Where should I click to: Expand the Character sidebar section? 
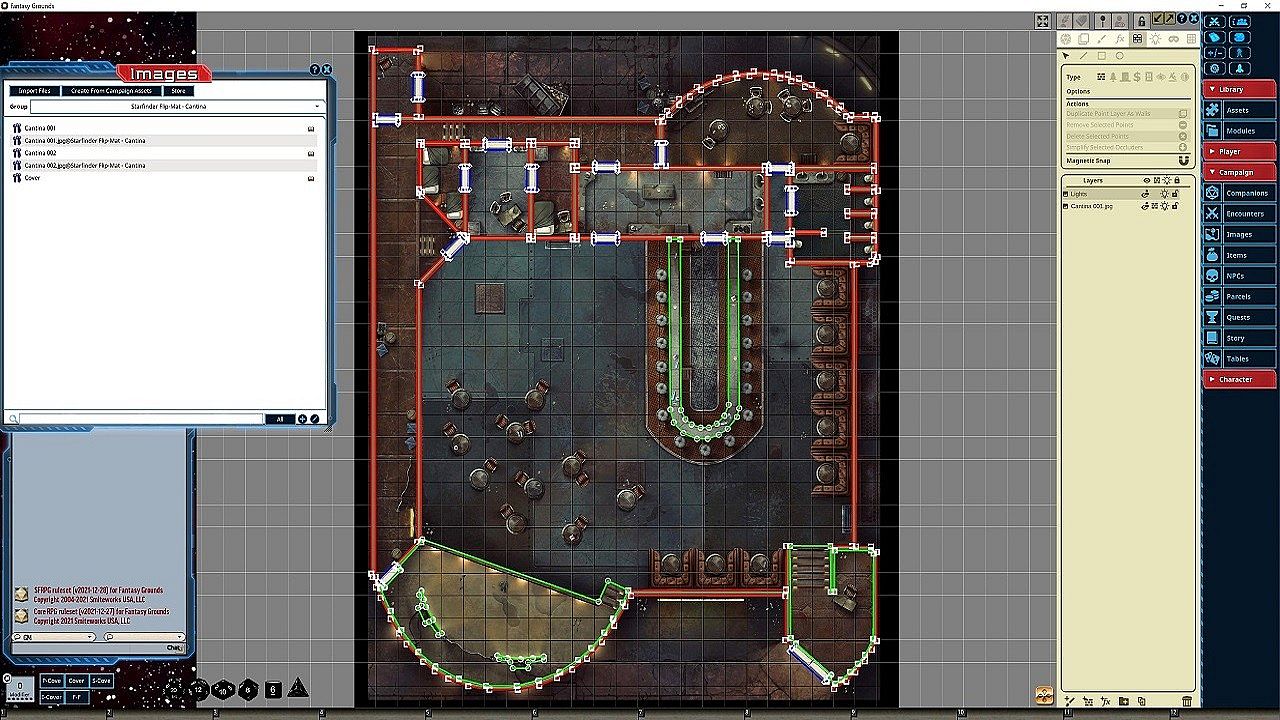(x=1240, y=379)
